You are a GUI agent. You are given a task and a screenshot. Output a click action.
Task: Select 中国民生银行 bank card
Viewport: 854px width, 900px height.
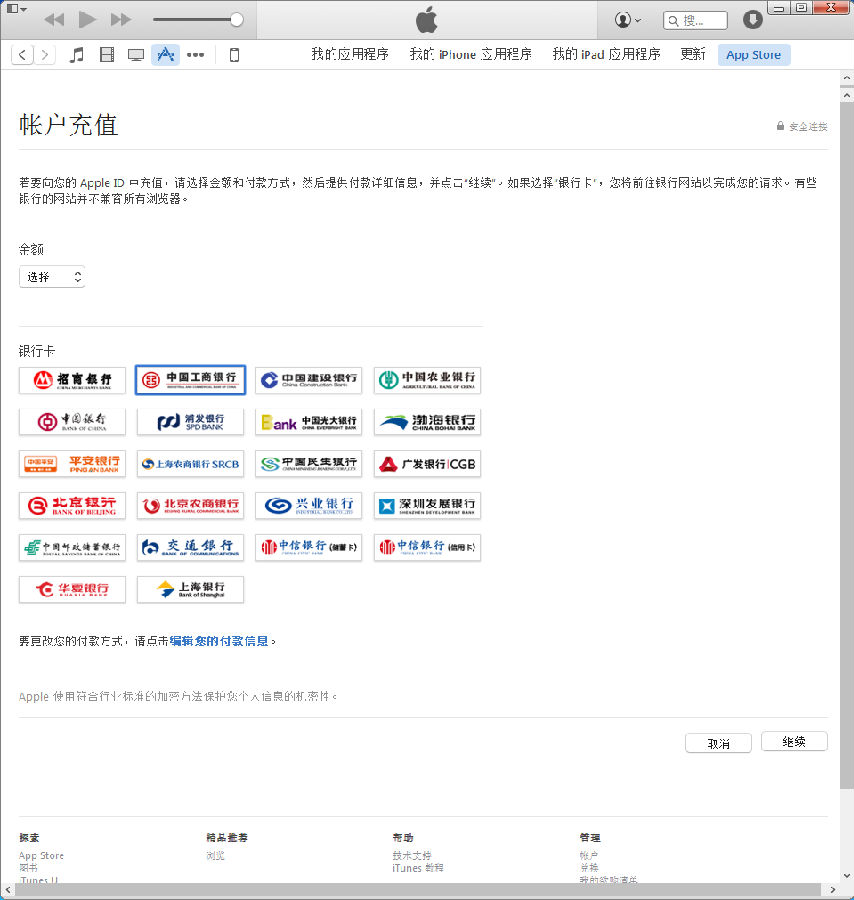pyautogui.click(x=308, y=464)
